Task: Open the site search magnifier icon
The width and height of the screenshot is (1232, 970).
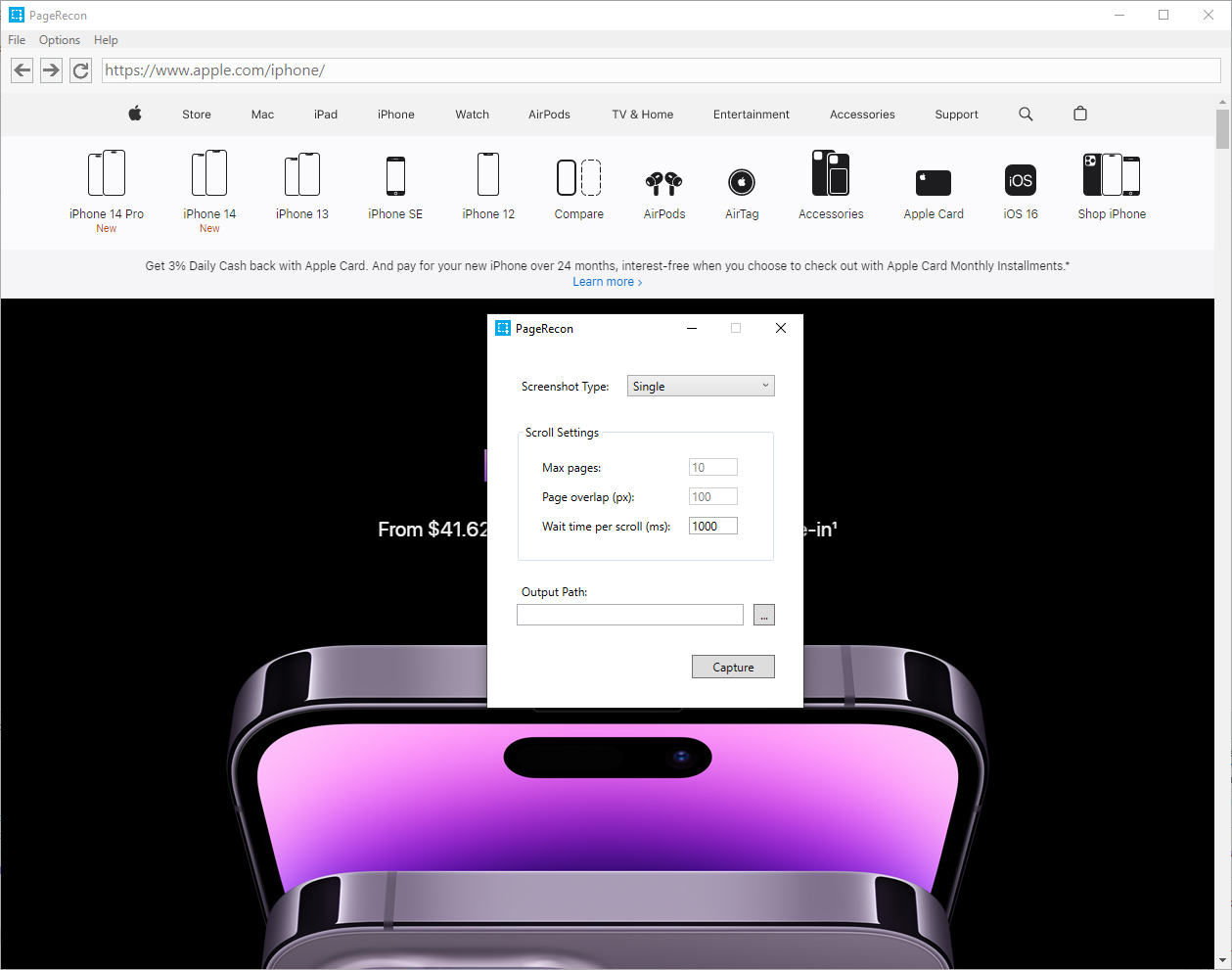Action: coord(1026,114)
